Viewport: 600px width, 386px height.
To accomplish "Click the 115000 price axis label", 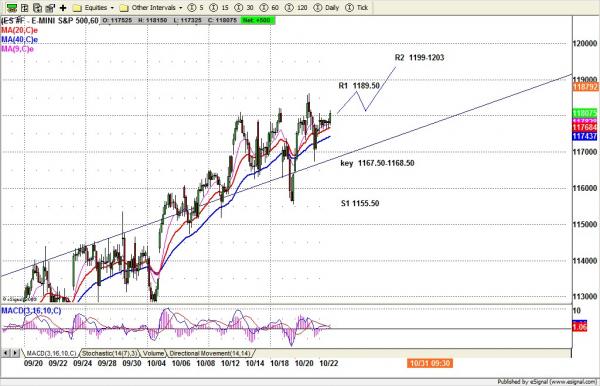I will (x=585, y=225).
